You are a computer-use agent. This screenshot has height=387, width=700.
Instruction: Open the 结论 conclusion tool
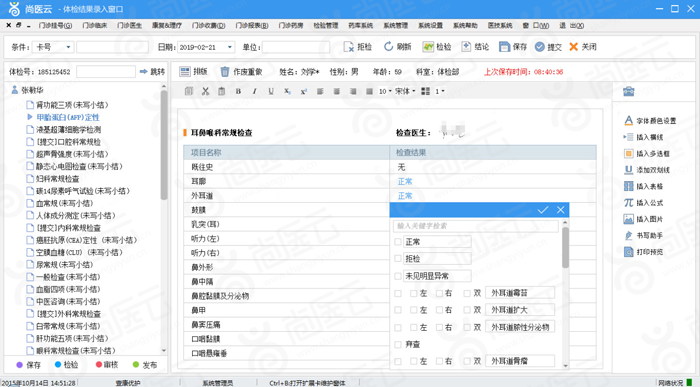475,47
